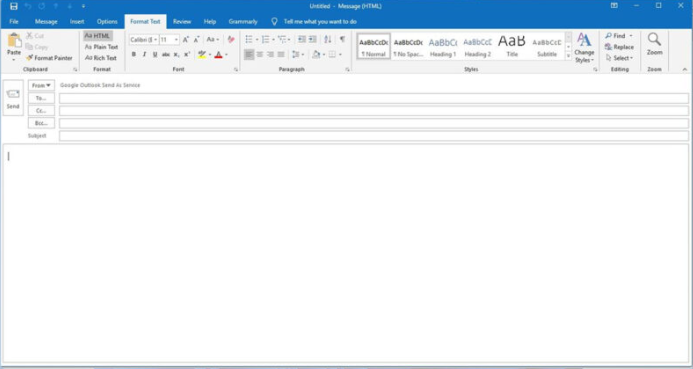
Task: Toggle underline formatting
Action: 155,54
